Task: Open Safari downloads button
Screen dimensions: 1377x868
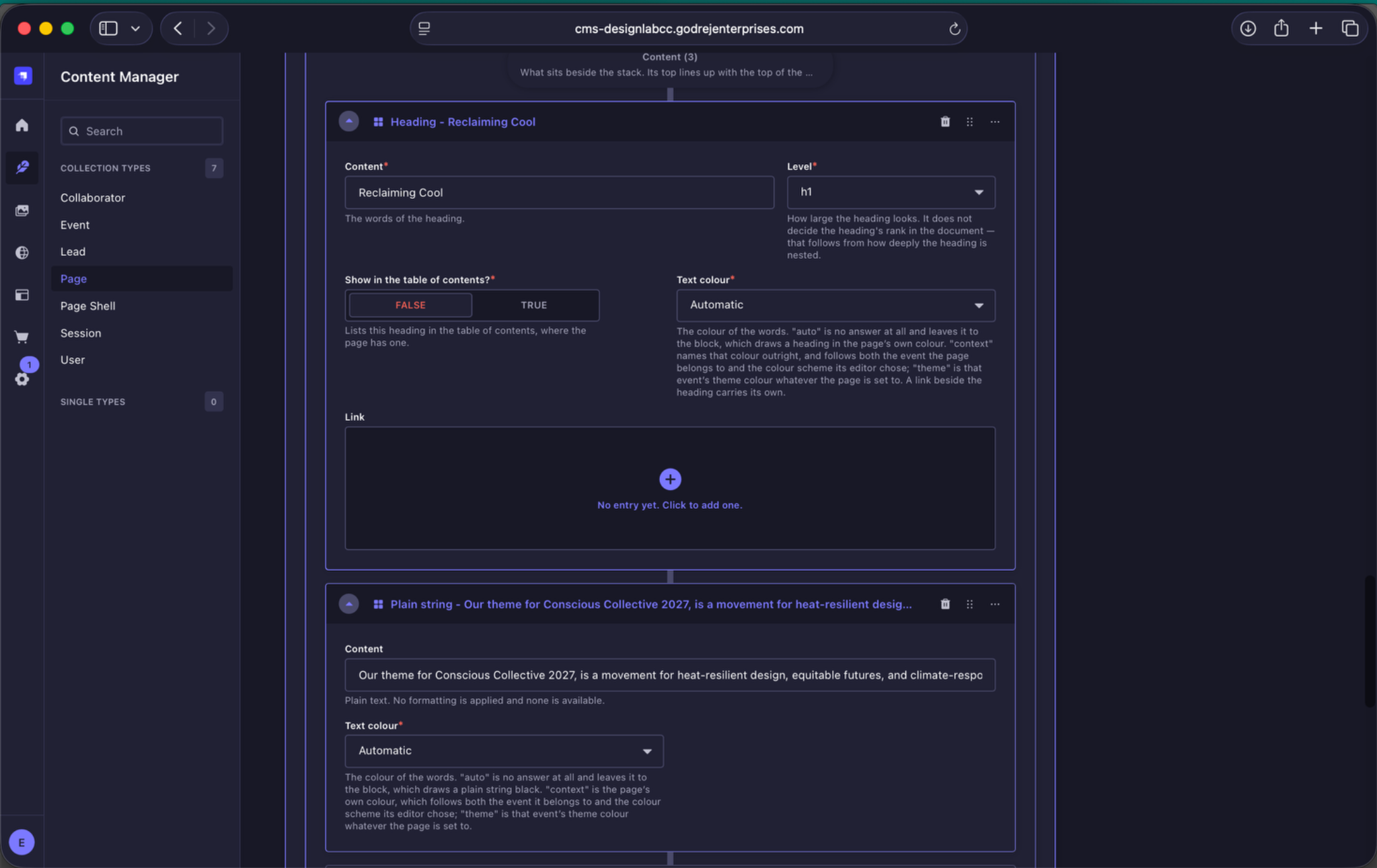Action: [1248, 28]
